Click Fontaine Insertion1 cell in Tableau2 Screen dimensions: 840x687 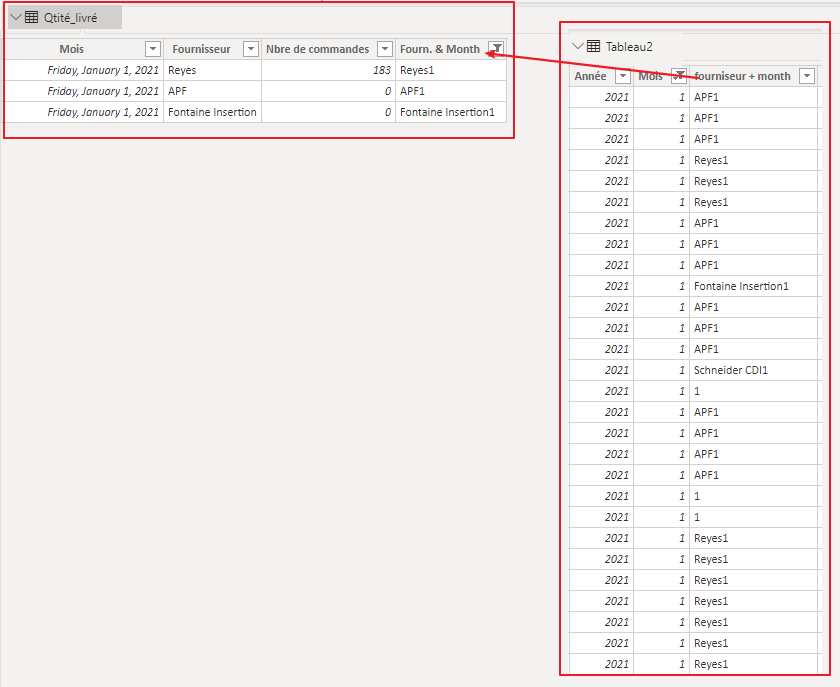tap(754, 286)
